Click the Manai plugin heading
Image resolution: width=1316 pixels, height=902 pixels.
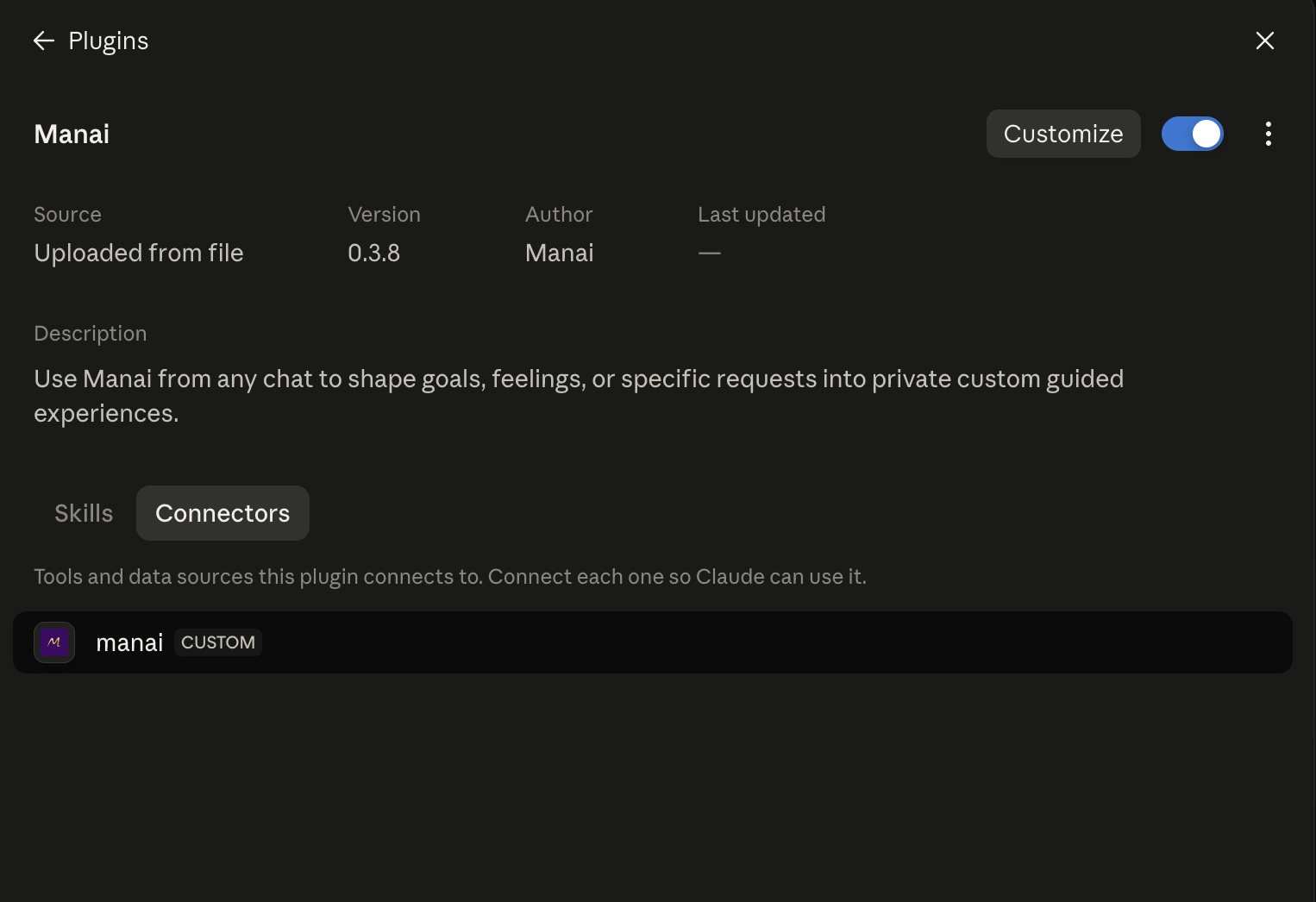point(72,134)
